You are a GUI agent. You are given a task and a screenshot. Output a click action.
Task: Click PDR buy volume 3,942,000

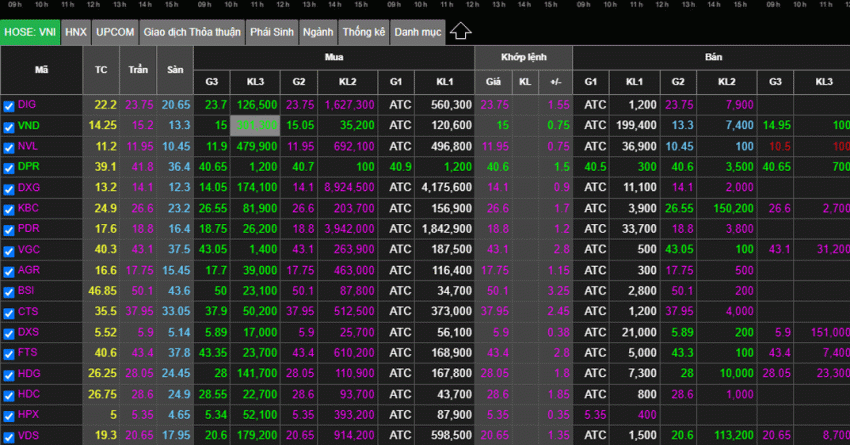coord(350,229)
